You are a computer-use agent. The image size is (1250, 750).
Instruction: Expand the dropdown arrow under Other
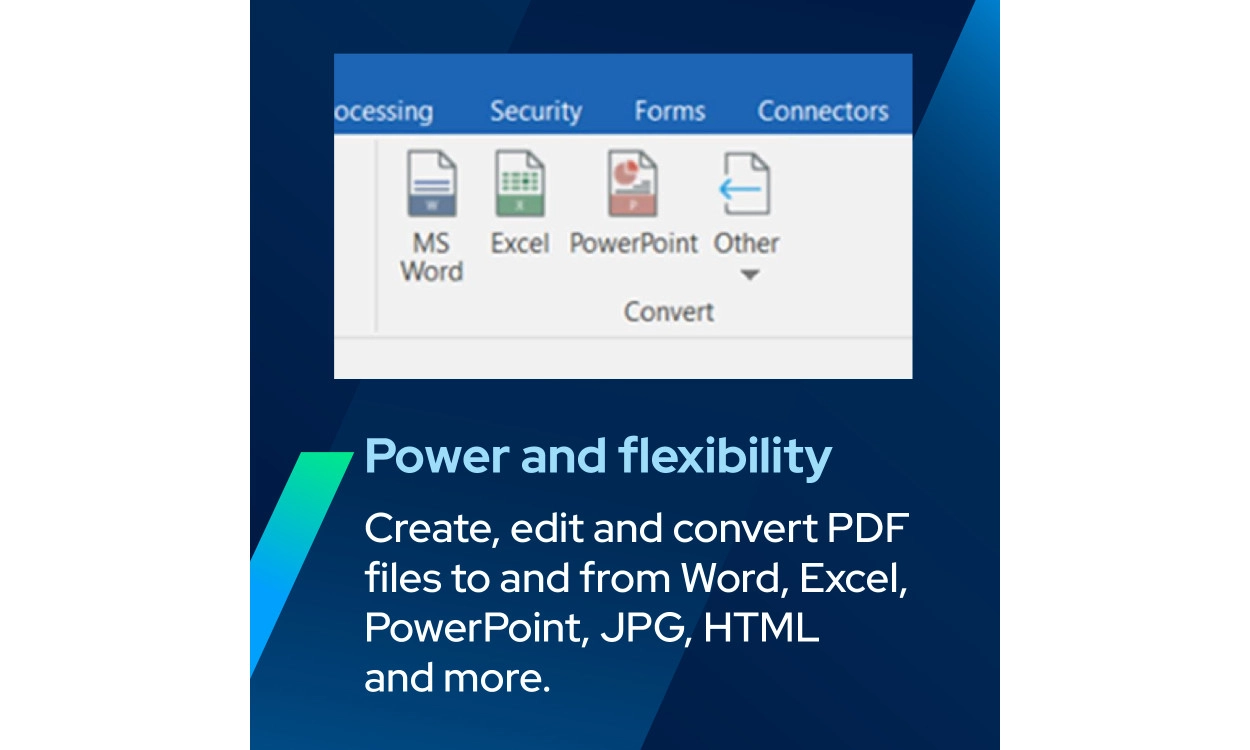pos(749,275)
